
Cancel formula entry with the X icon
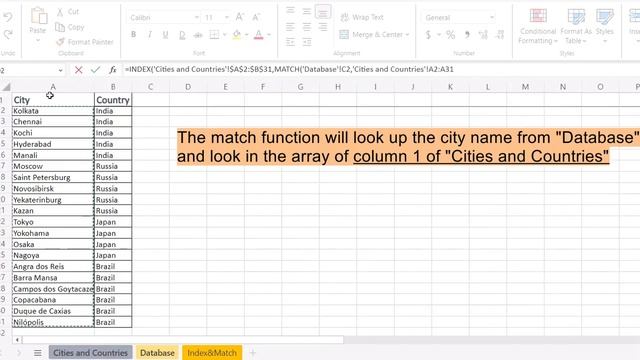[78, 70]
